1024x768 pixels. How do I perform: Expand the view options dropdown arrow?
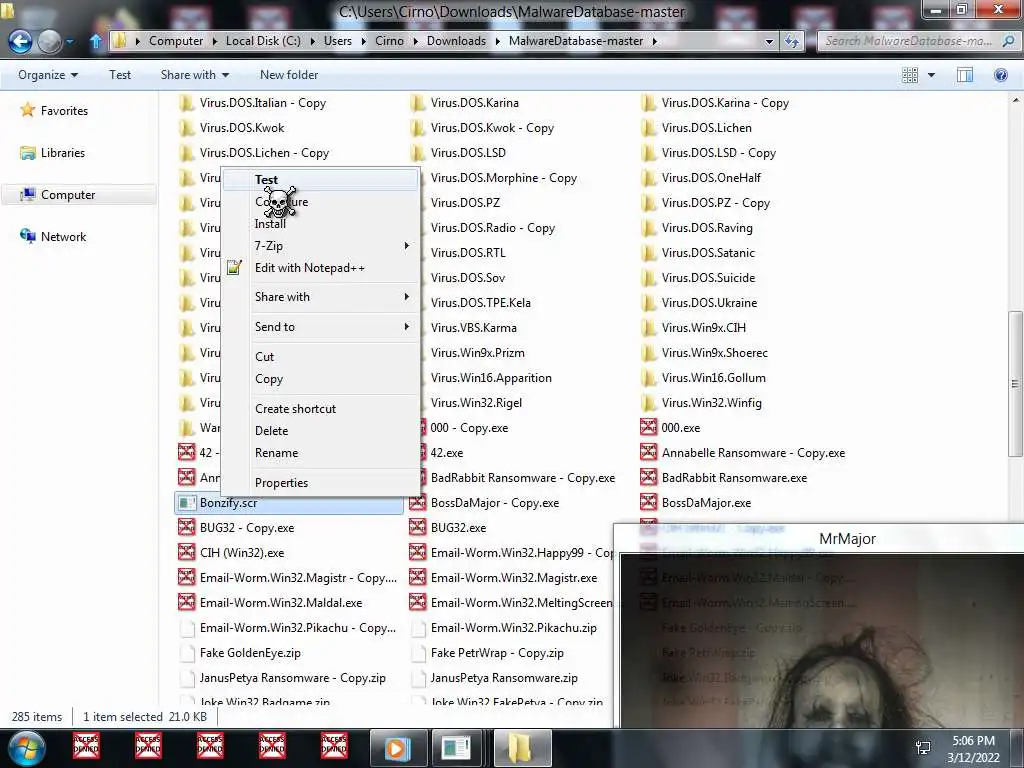[931, 75]
